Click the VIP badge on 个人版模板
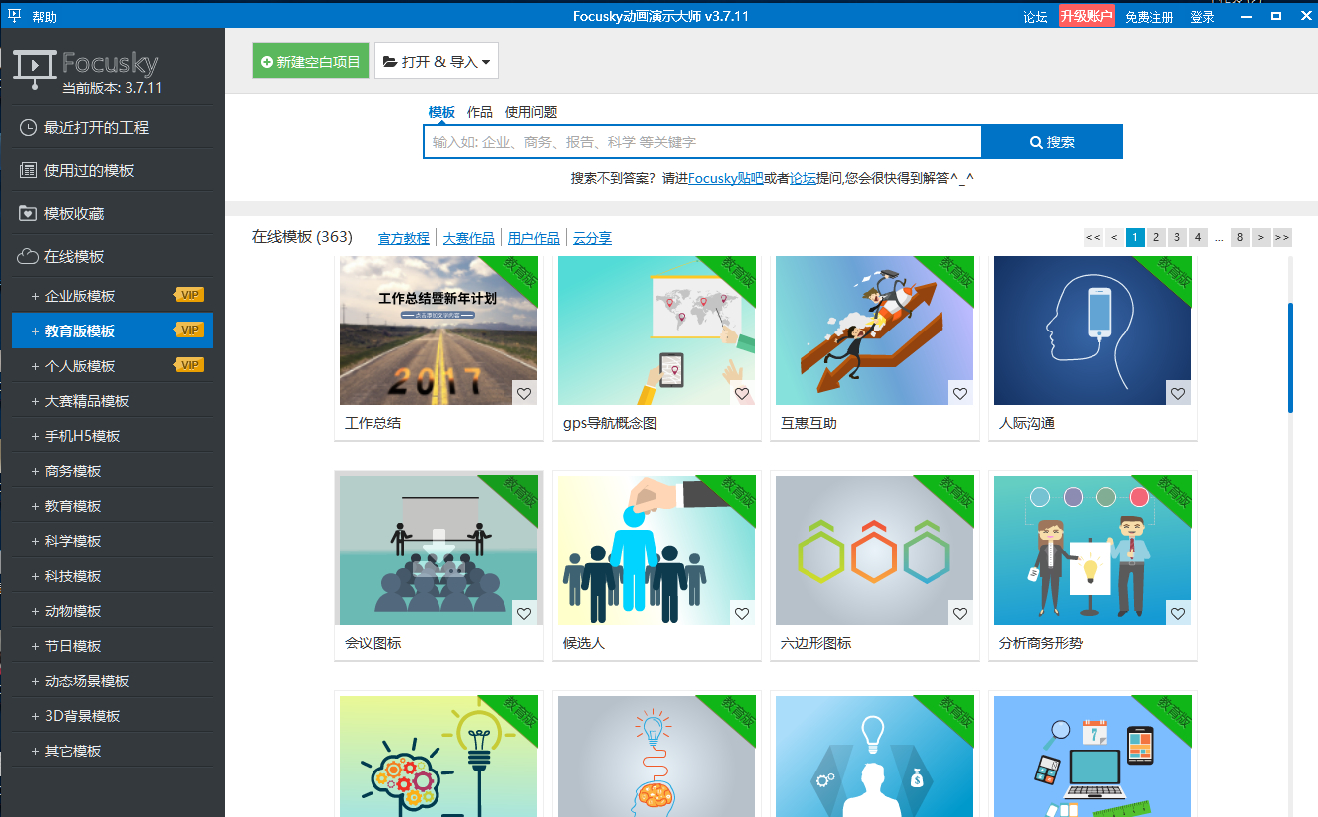The height and width of the screenshot is (817, 1318). coord(190,365)
